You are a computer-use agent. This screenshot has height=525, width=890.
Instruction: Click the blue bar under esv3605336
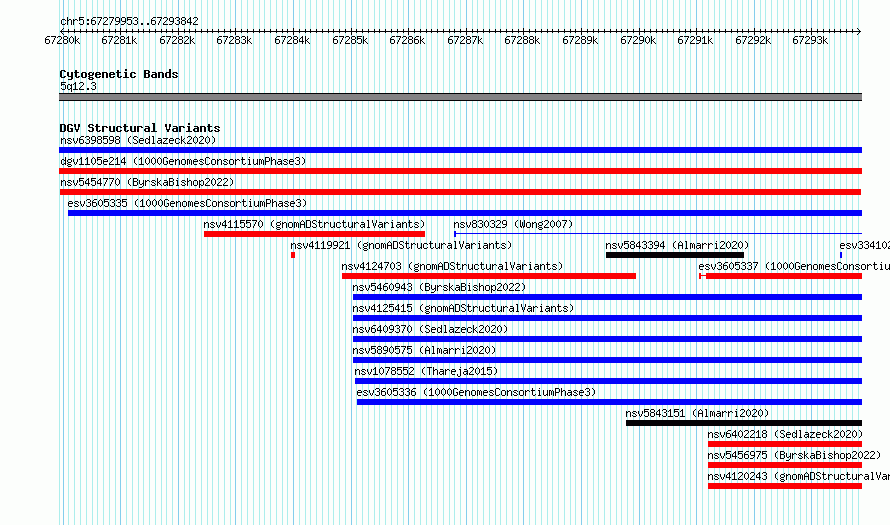pyautogui.click(x=610, y=402)
